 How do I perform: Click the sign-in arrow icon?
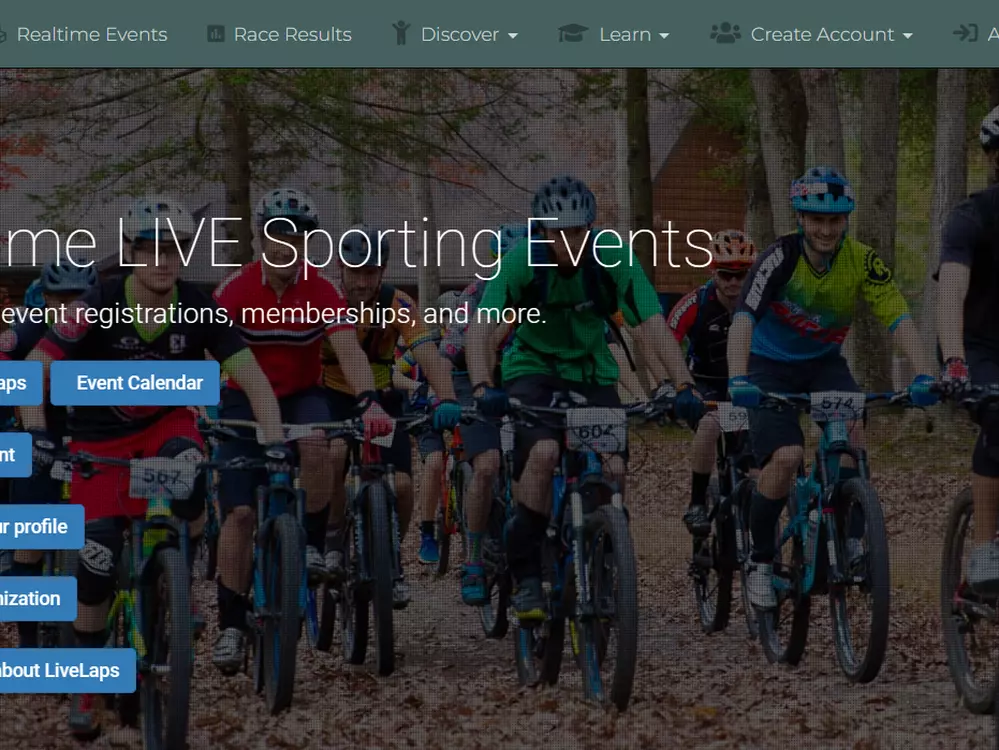click(965, 33)
